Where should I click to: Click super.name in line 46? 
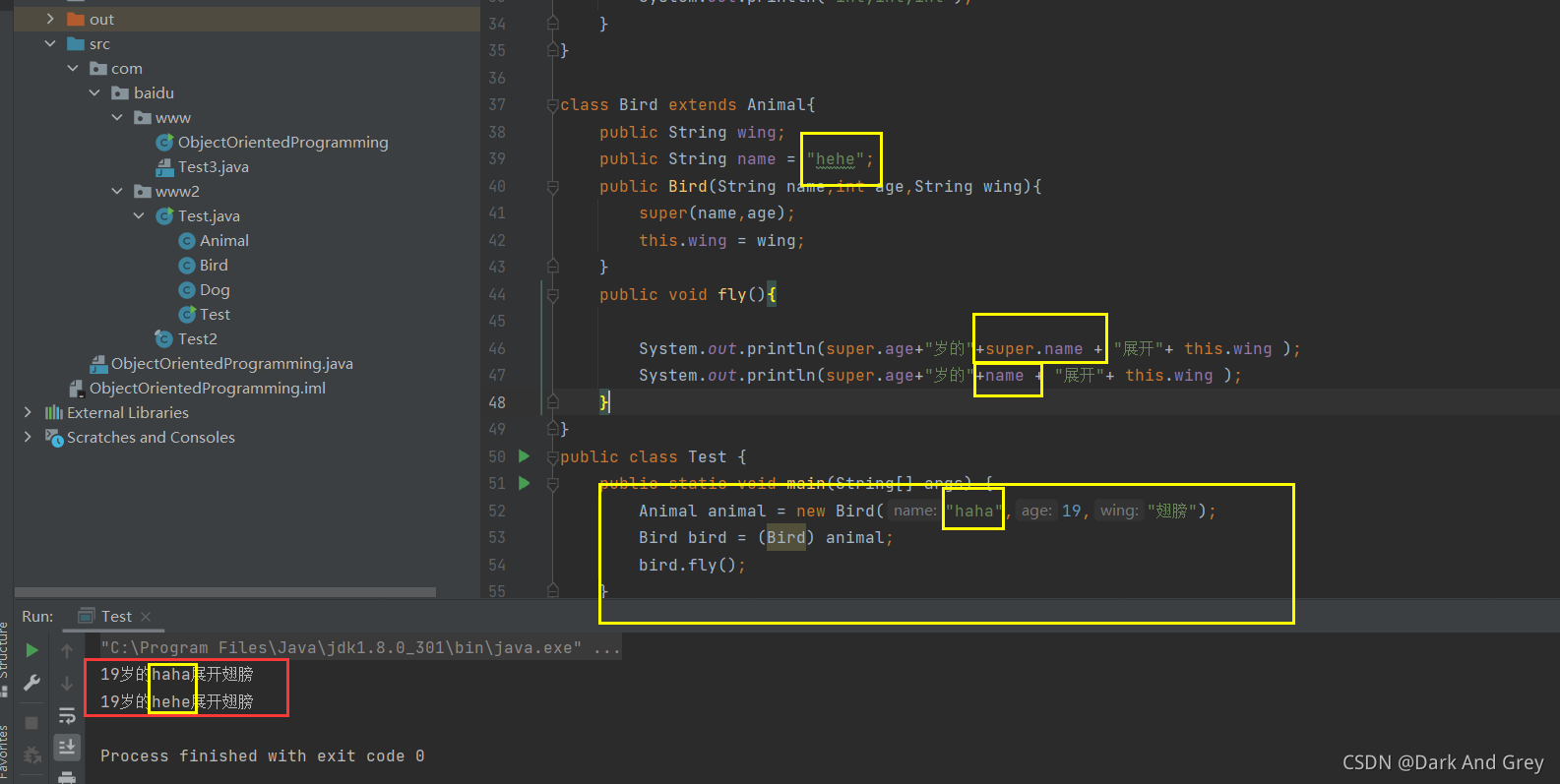coord(1033,348)
